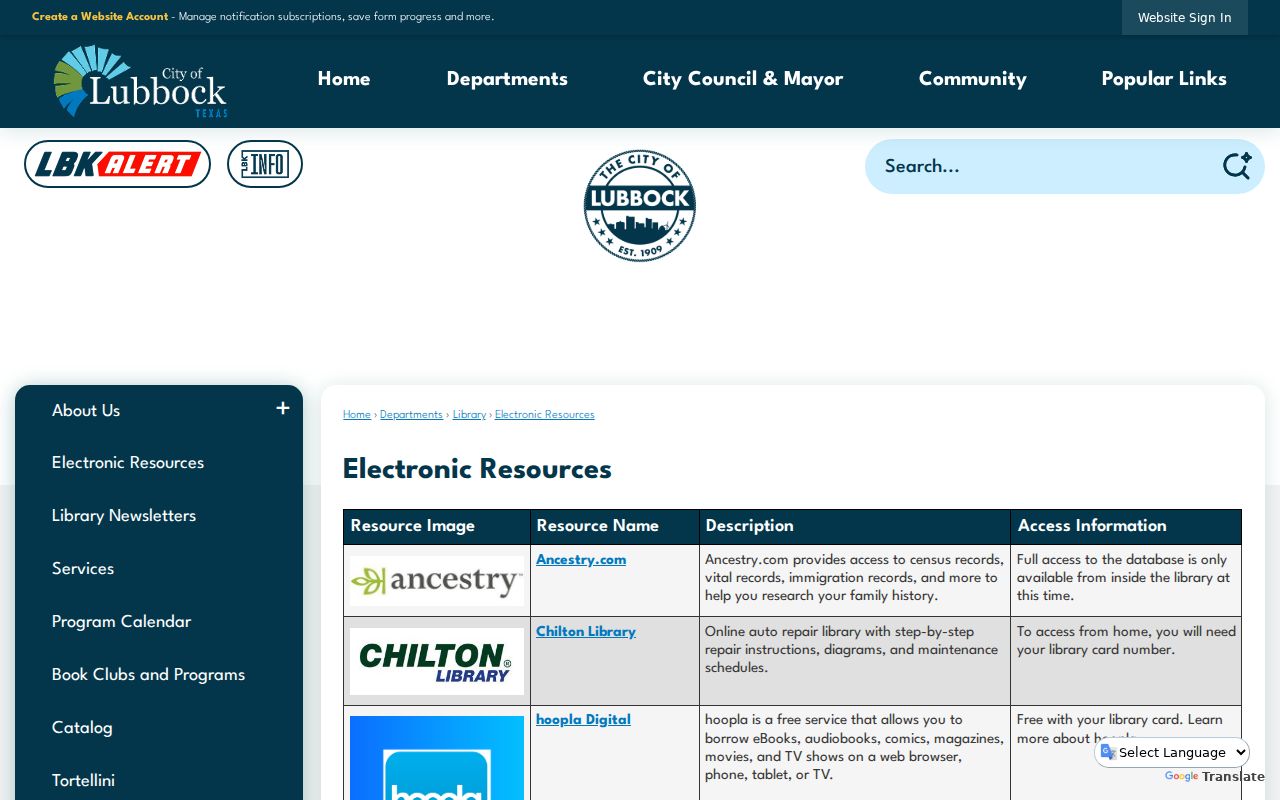Open the LBK Info badge
This screenshot has width=1280, height=800.
265,164
